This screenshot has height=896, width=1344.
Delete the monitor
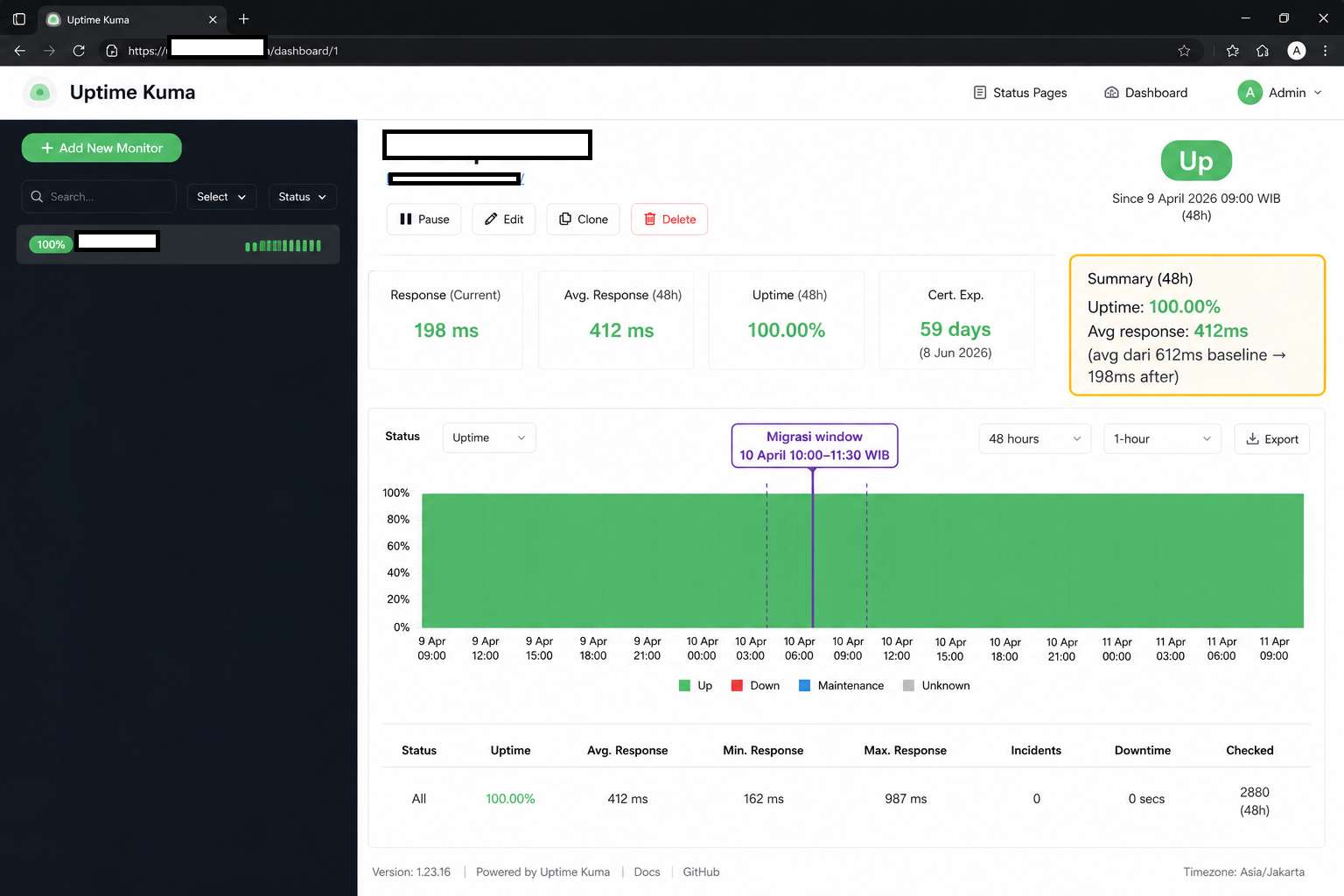tap(669, 219)
